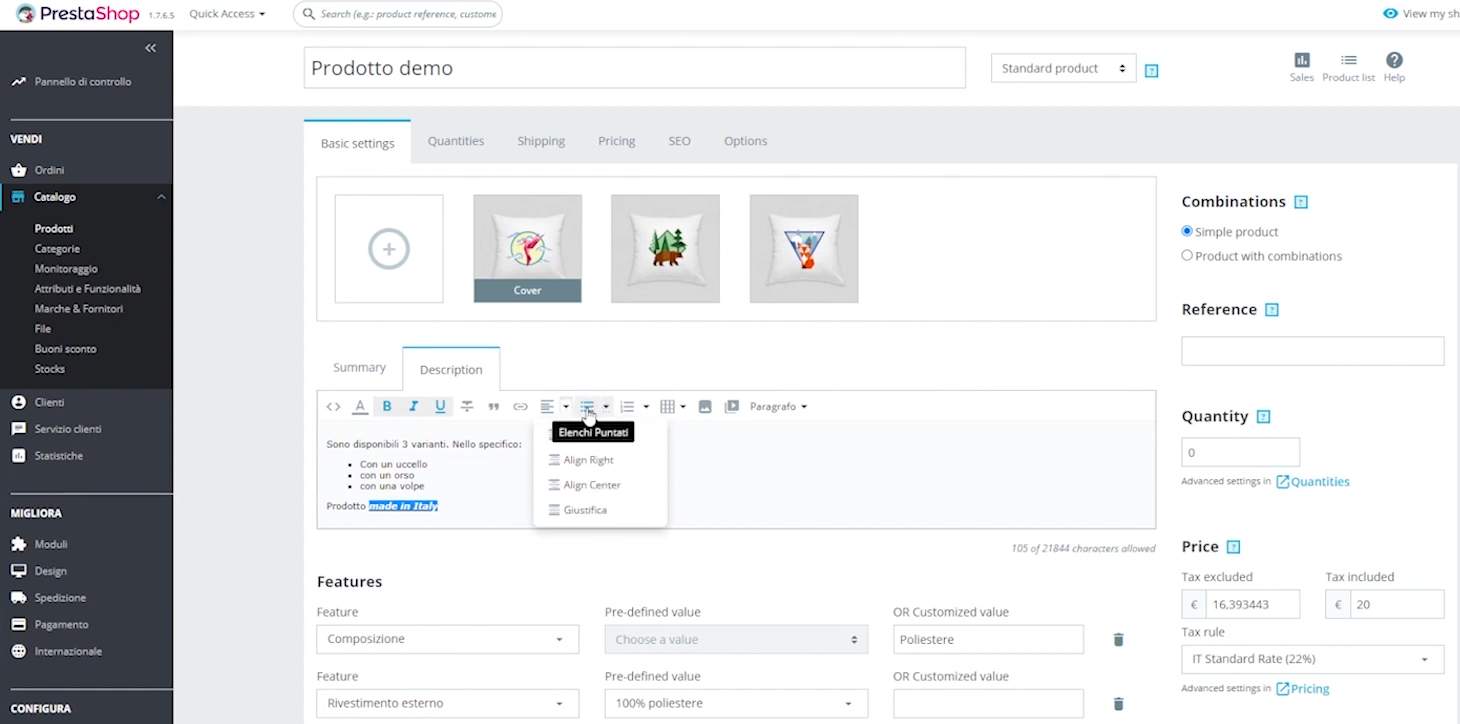Open source code view in editor toolbar
The height and width of the screenshot is (724, 1460).
click(x=333, y=407)
